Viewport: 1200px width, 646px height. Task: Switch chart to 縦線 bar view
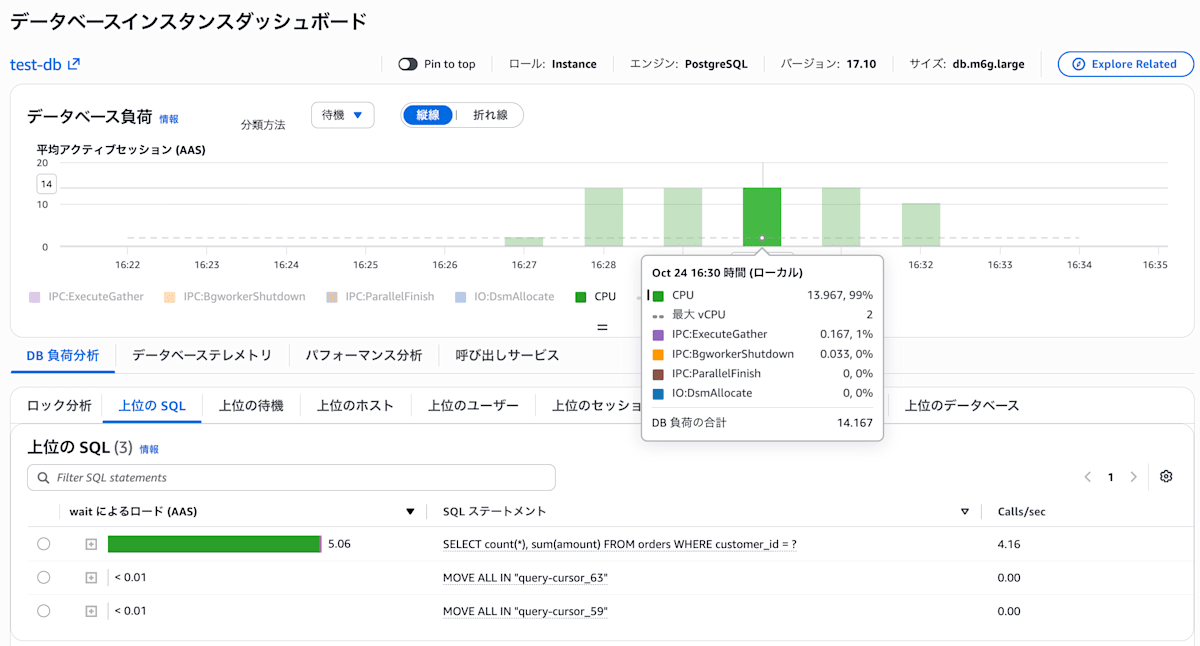point(428,115)
